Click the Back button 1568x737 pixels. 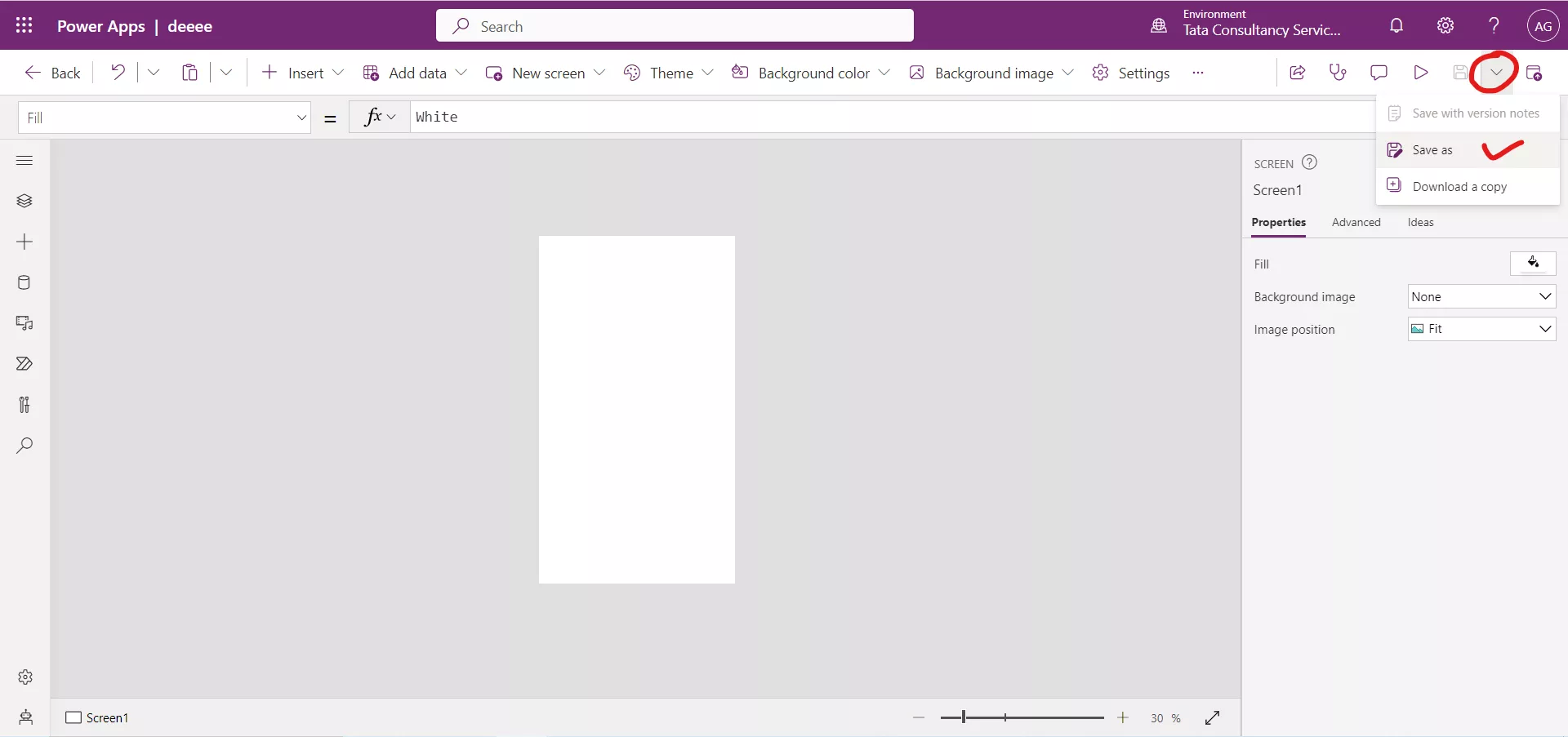pyautogui.click(x=53, y=73)
